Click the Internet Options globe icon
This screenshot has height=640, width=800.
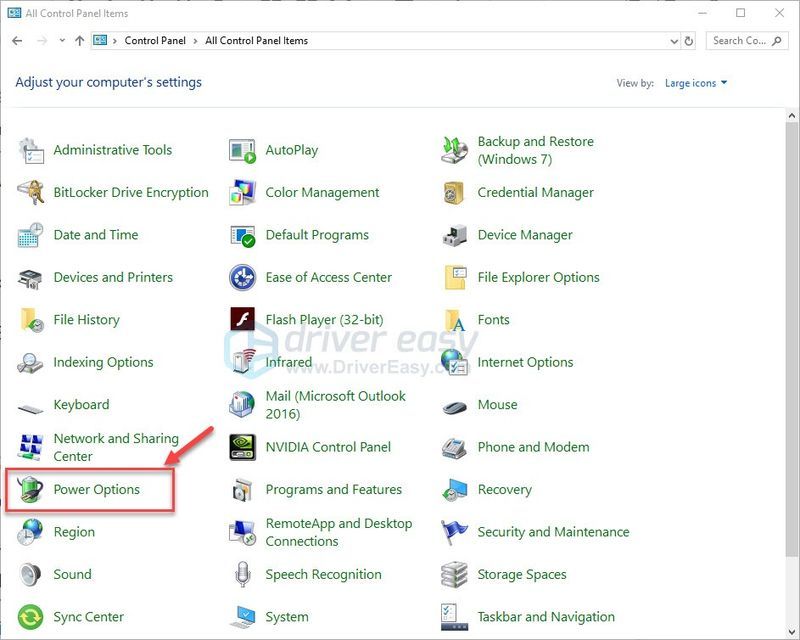coord(454,362)
